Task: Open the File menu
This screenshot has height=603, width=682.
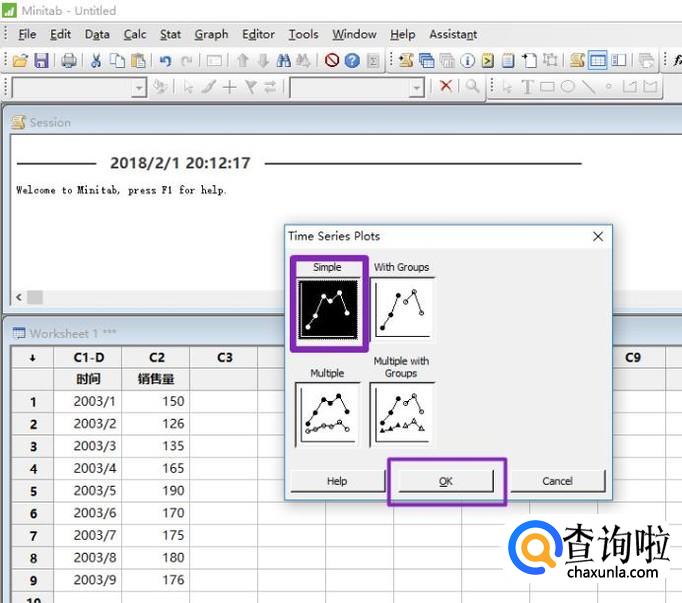Action: pos(27,34)
